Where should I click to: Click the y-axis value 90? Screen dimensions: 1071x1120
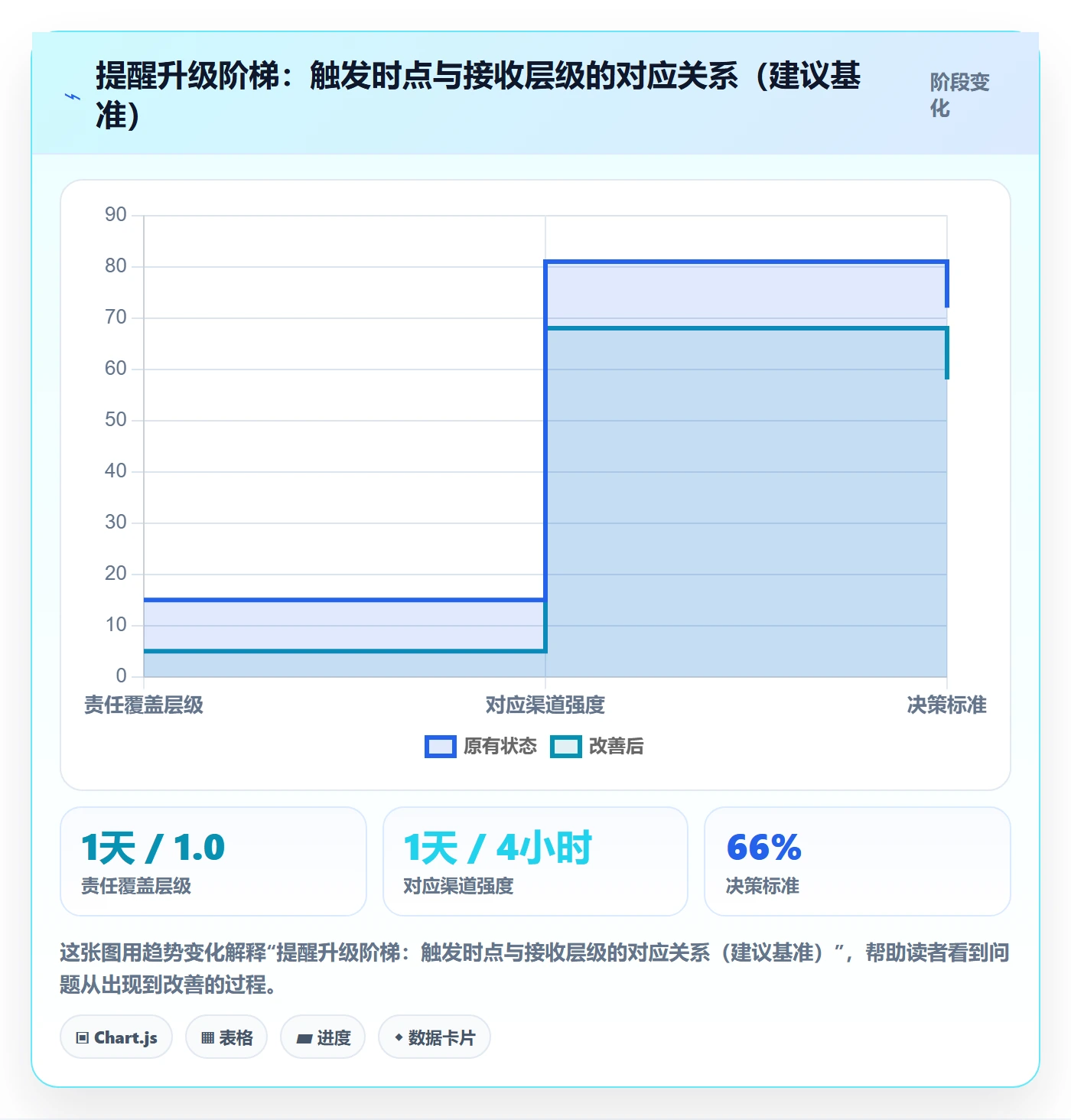click(116, 215)
